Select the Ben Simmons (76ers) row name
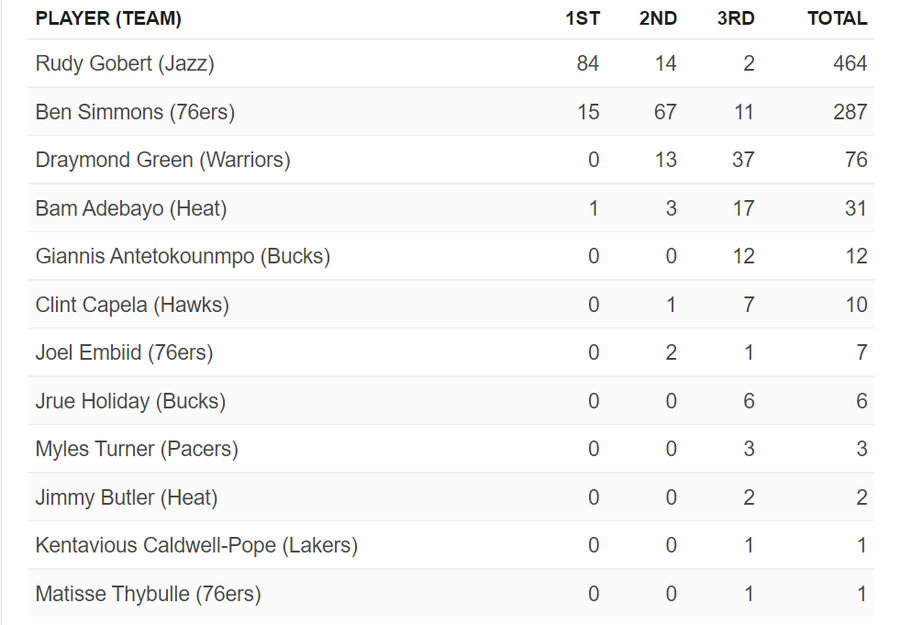 [x=135, y=112]
